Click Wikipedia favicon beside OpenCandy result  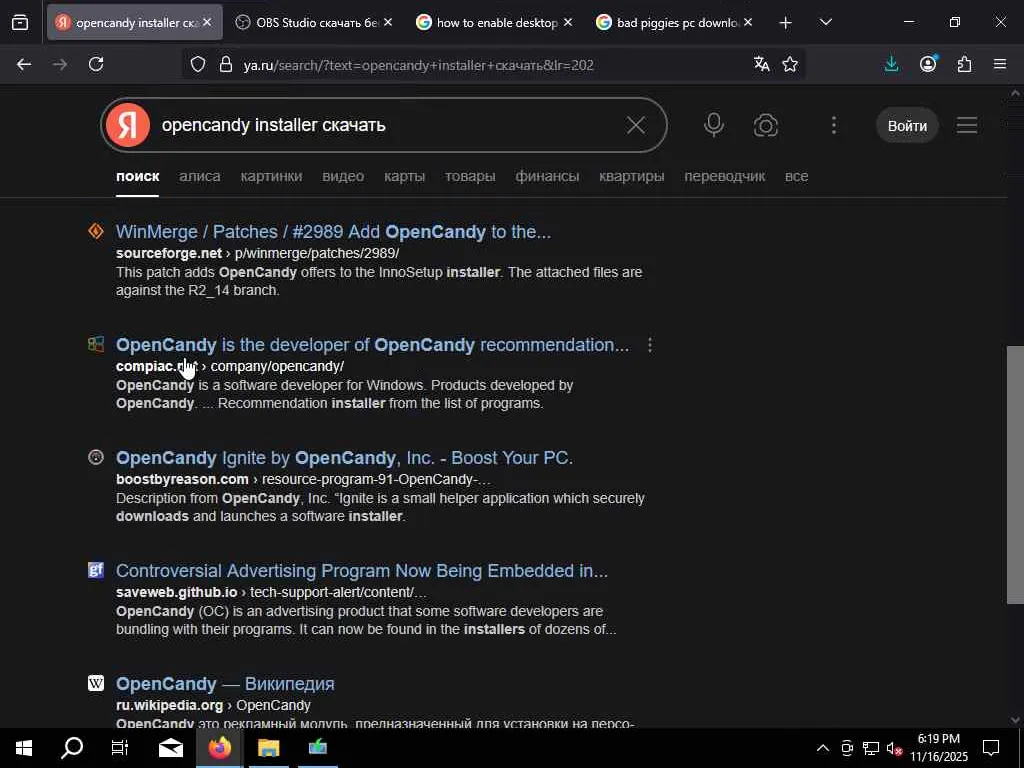pos(96,683)
